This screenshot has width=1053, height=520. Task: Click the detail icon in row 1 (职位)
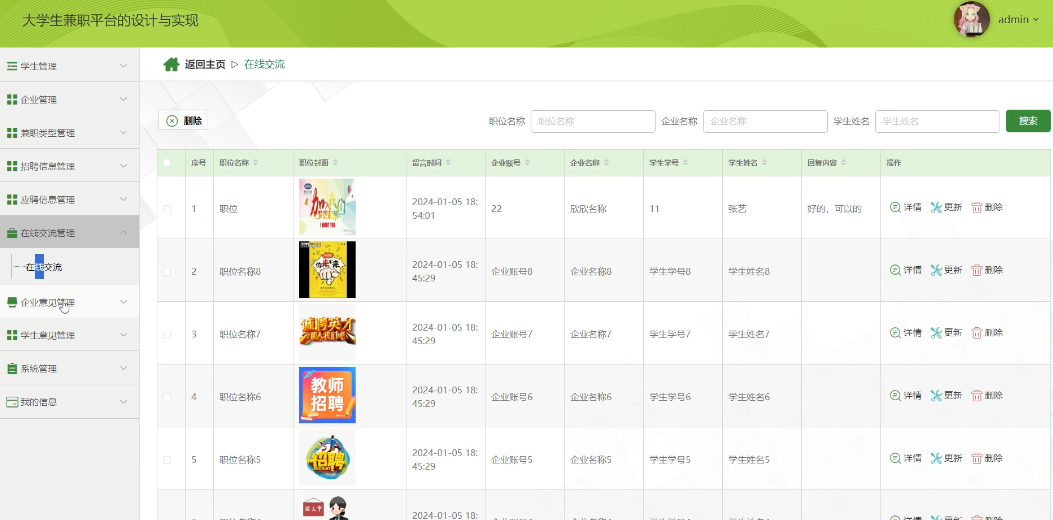(895, 208)
